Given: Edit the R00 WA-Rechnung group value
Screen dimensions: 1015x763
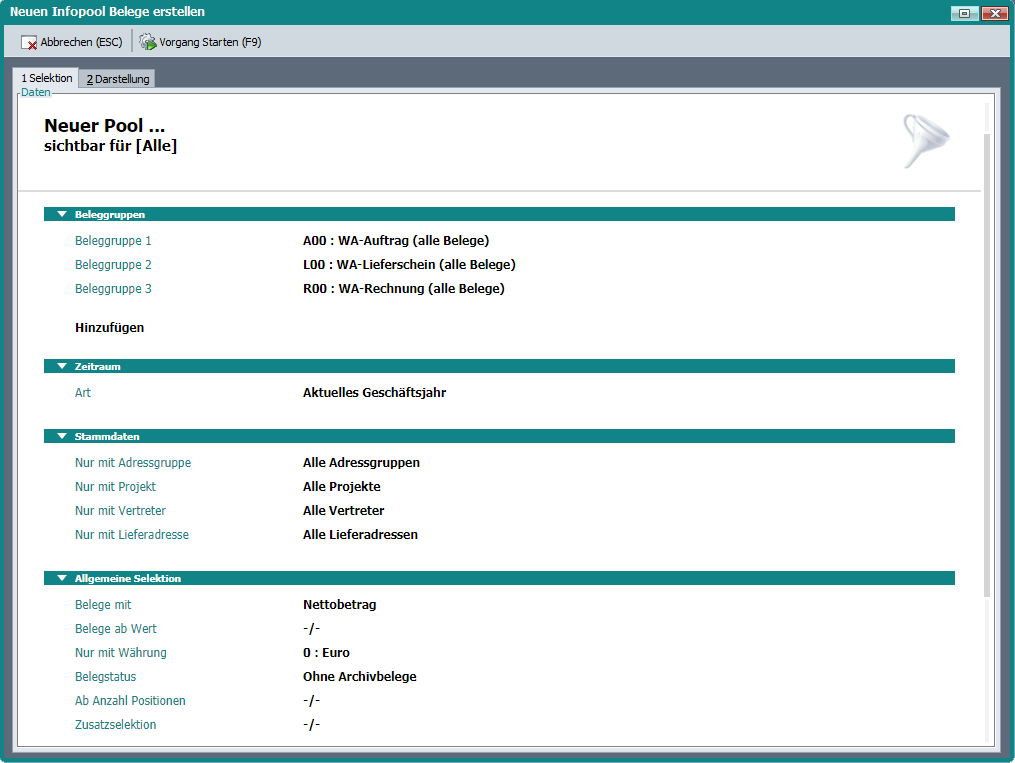Looking at the screenshot, I should click(x=403, y=289).
